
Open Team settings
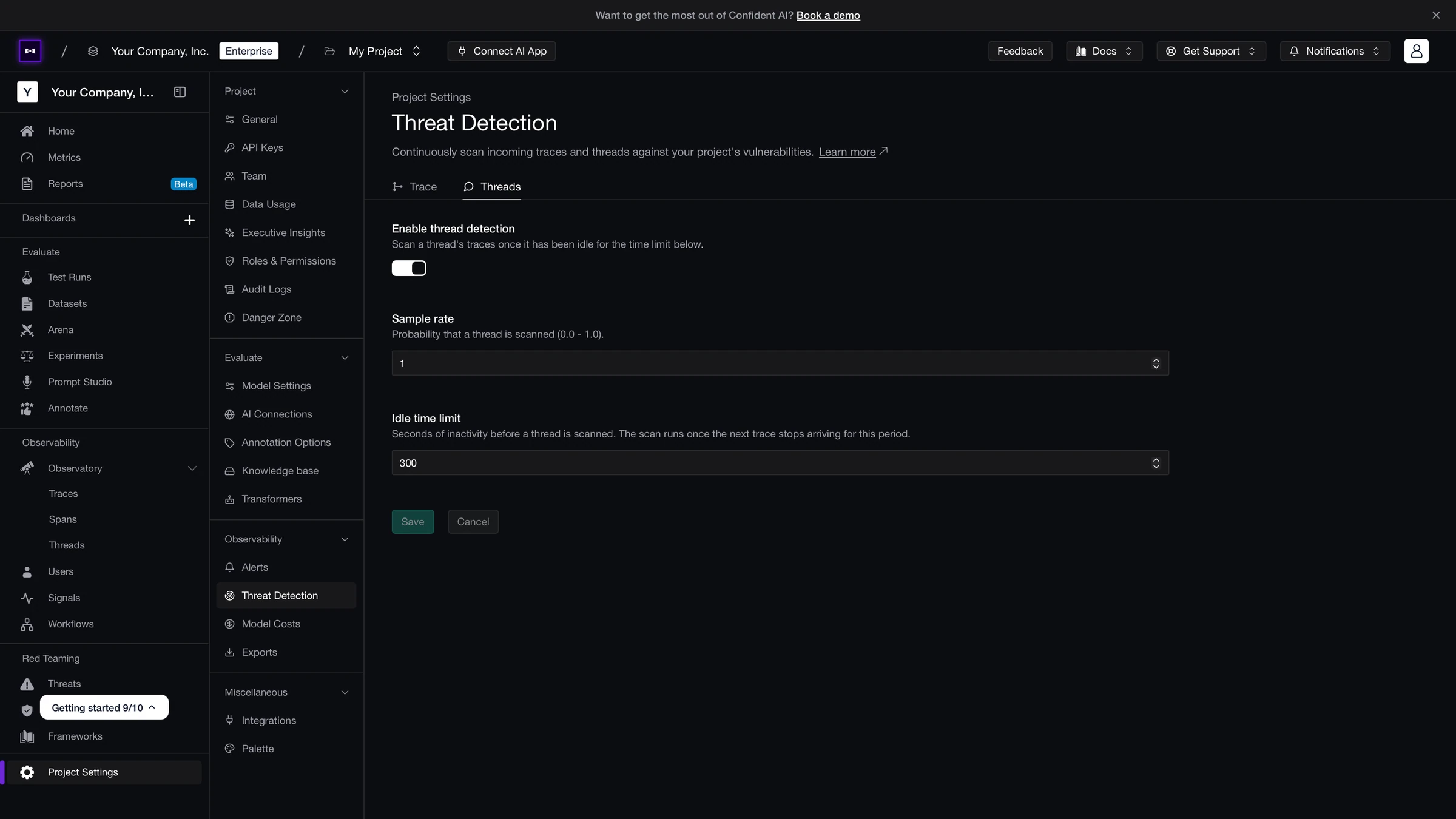286,176
